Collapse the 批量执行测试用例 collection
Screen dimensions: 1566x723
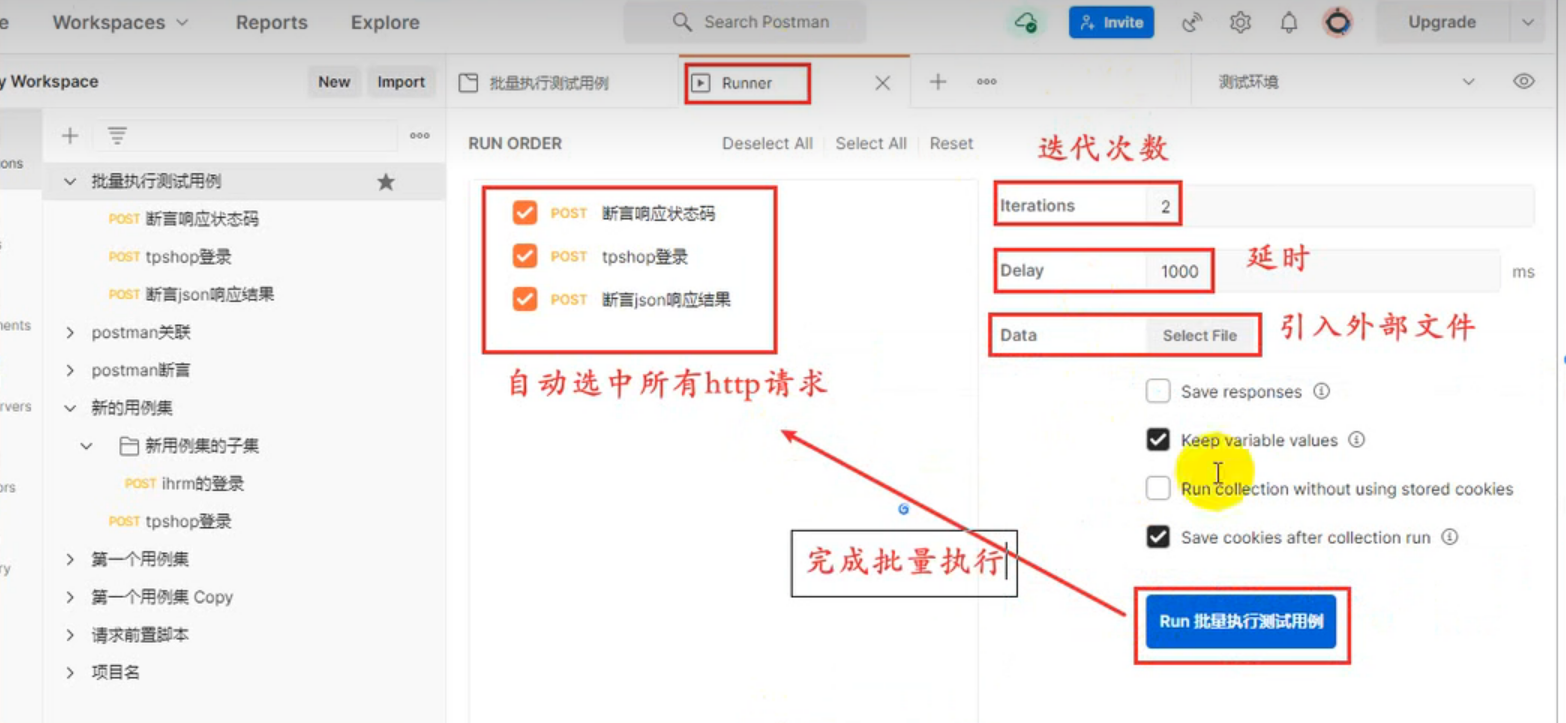[x=70, y=182]
